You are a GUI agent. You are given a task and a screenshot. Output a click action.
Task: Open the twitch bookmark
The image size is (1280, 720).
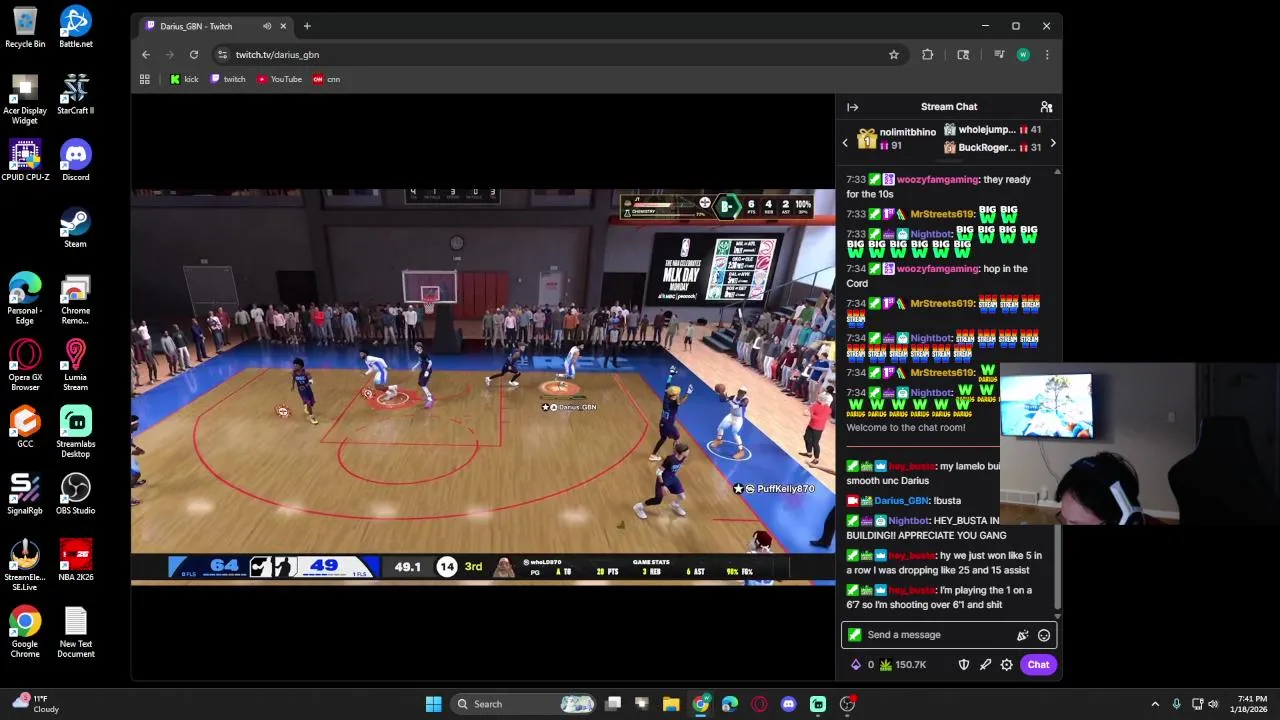(x=228, y=79)
